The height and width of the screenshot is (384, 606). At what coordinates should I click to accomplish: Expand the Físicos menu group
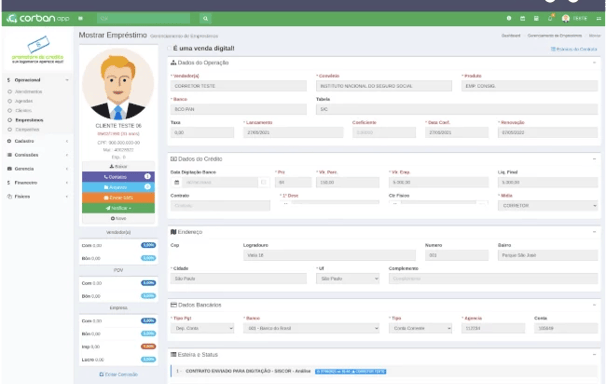tap(37, 196)
